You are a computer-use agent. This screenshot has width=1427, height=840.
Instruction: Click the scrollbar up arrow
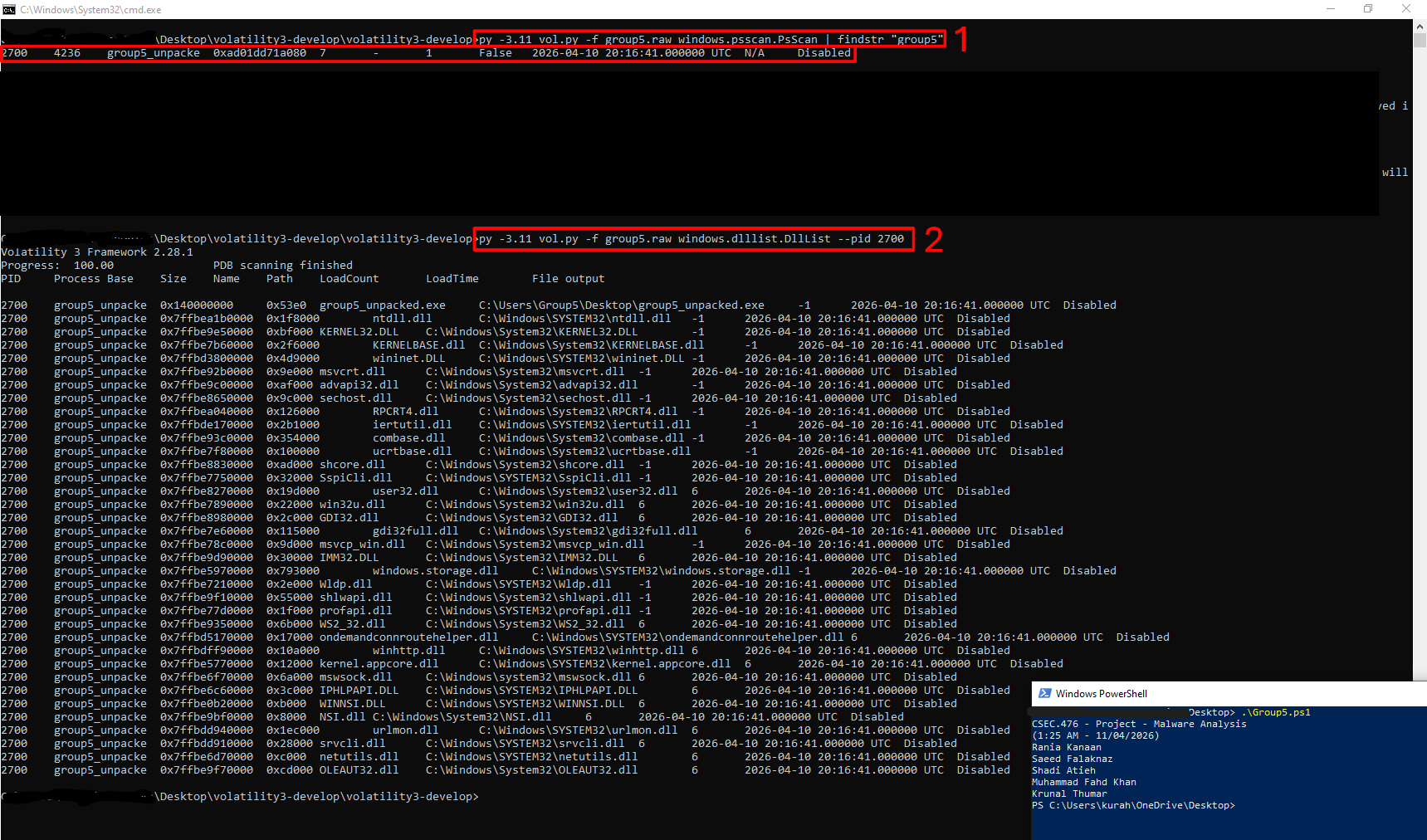tap(1418, 25)
